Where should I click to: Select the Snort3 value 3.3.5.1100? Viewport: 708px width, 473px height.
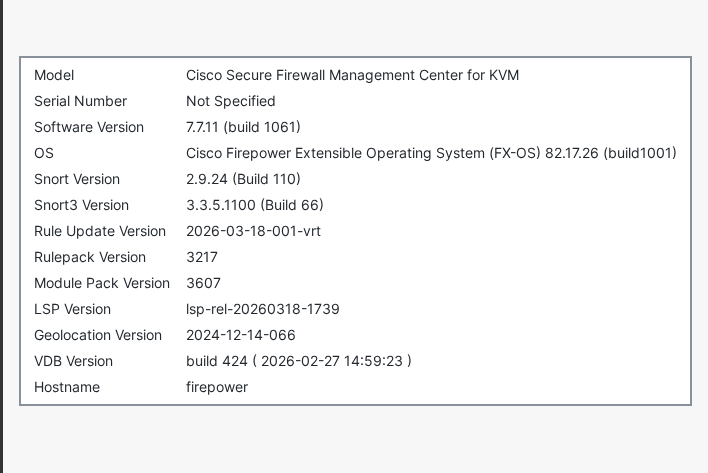(254, 205)
